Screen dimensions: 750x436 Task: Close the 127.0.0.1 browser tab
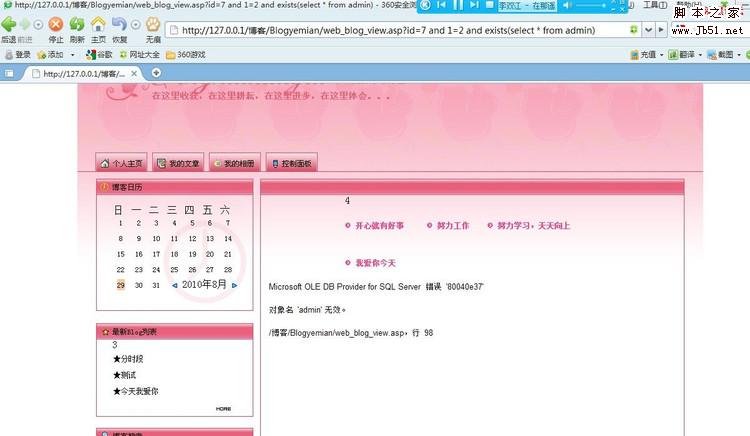[134, 74]
